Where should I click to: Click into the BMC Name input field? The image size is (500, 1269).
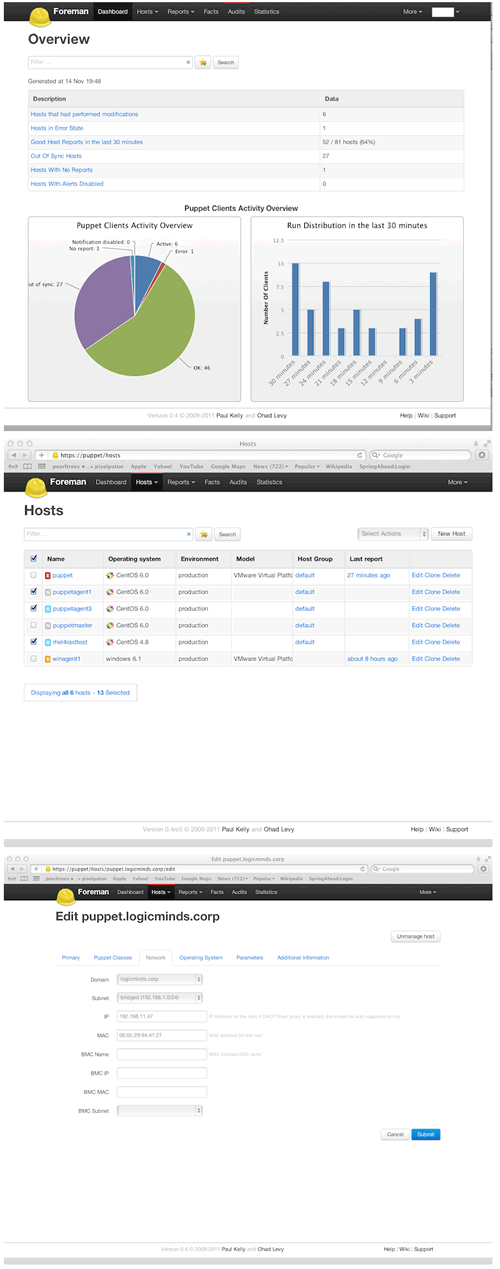pyautogui.click(x=162, y=1054)
